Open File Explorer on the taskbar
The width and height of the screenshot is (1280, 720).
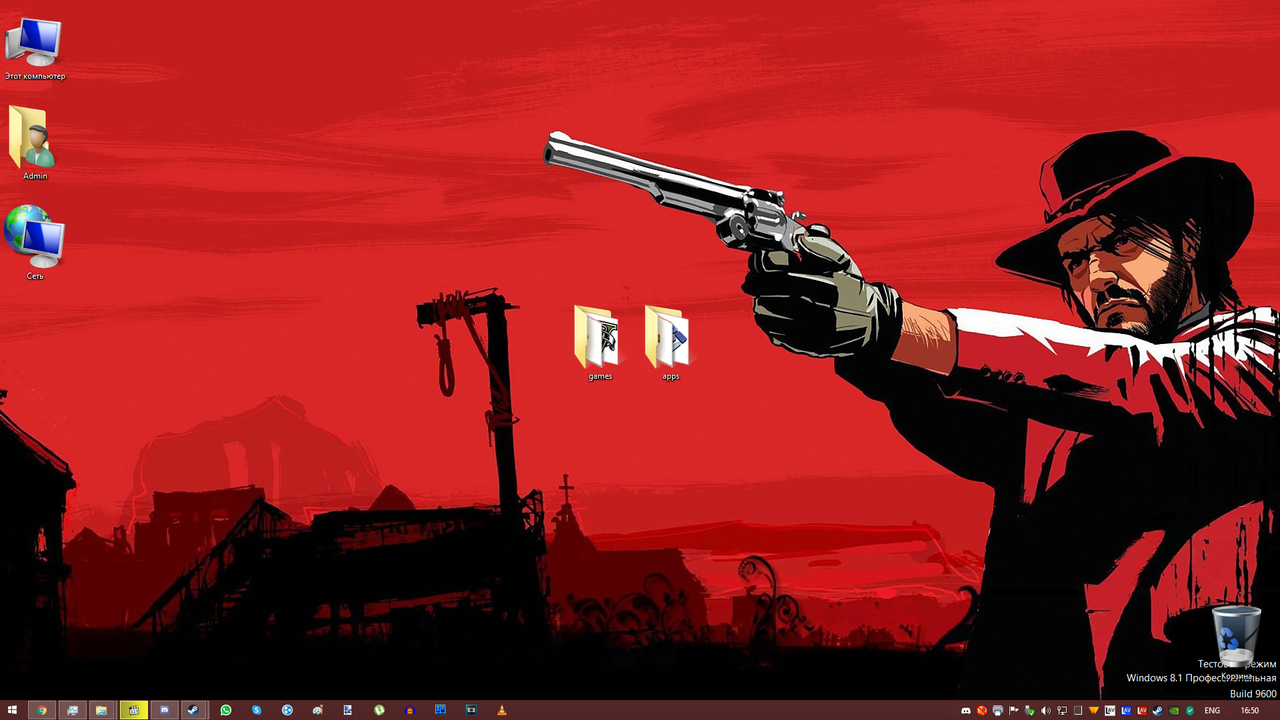(x=101, y=710)
